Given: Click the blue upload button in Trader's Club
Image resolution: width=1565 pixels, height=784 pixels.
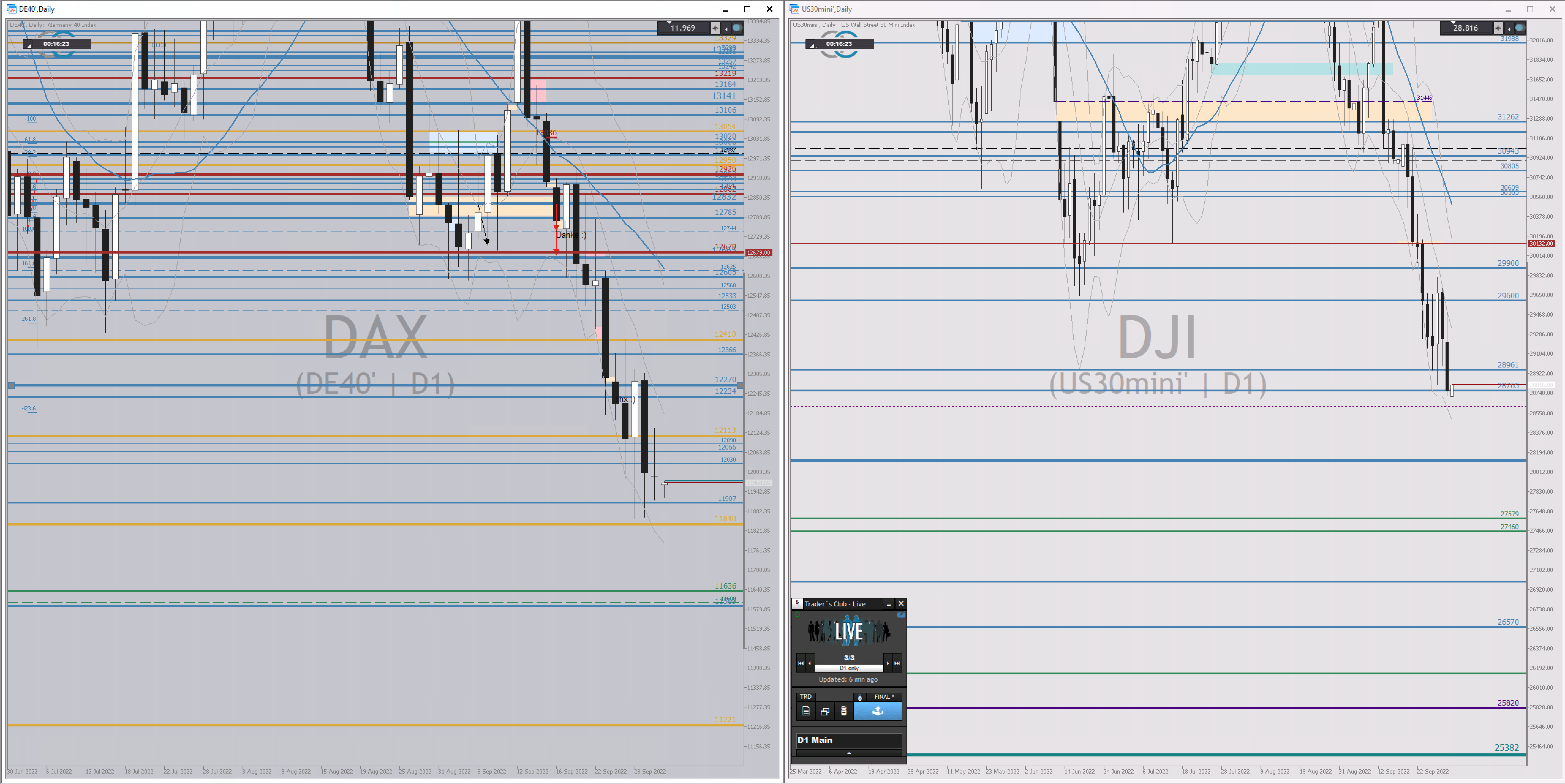Looking at the screenshot, I should coord(878,711).
